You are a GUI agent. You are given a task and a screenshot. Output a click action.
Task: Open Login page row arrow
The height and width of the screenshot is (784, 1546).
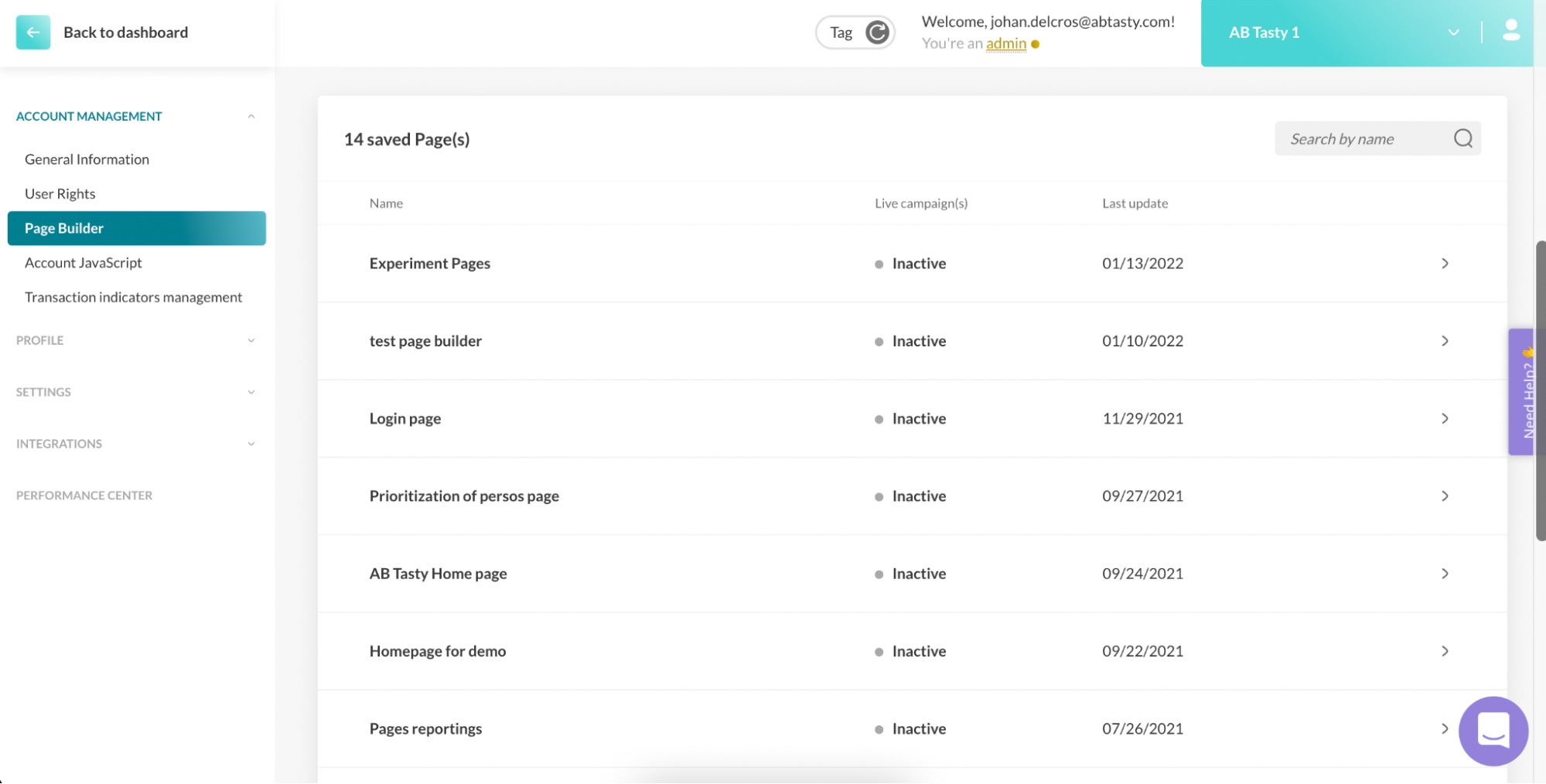pos(1445,418)
